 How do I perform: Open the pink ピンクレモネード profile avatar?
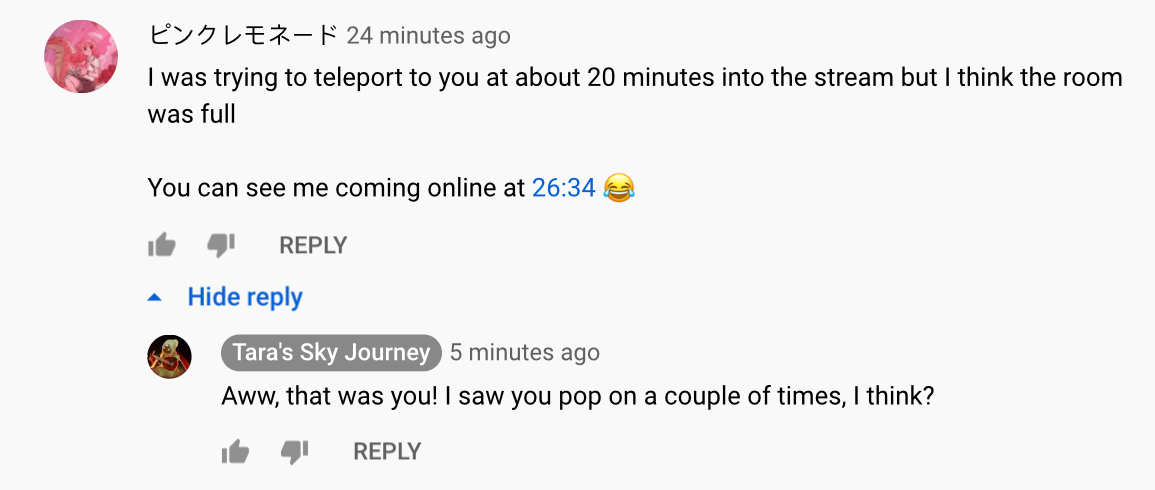(81, 56)
